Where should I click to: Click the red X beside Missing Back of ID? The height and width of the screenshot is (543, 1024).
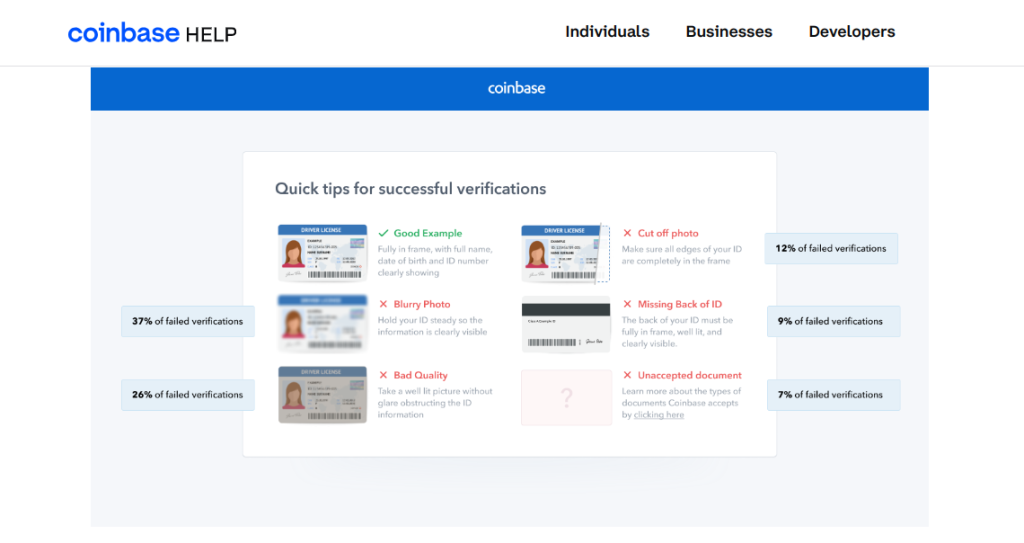[627, 304]
